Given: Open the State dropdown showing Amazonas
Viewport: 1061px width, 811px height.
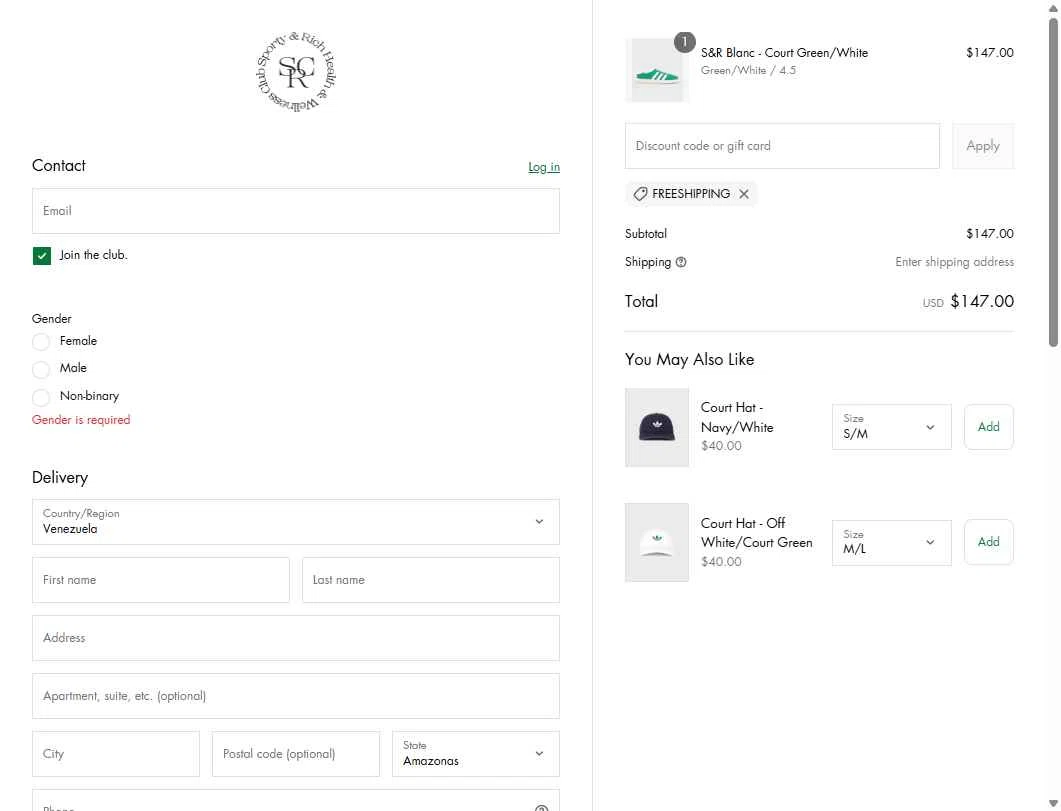Looking at the screenshot, I should pos(476,754).
